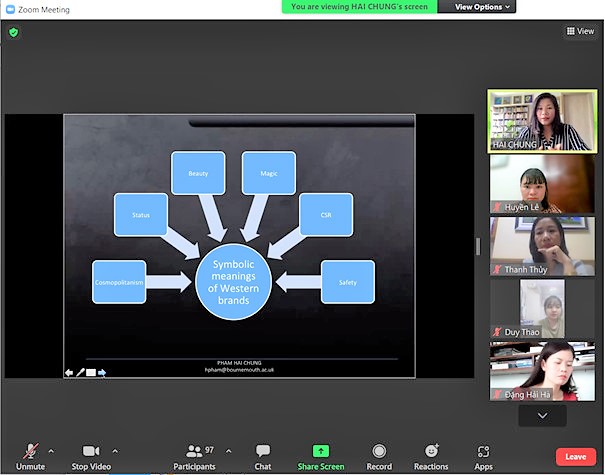605x475 pixels.
Task: Open the View Options dropdown
Action: coord(484,7)
